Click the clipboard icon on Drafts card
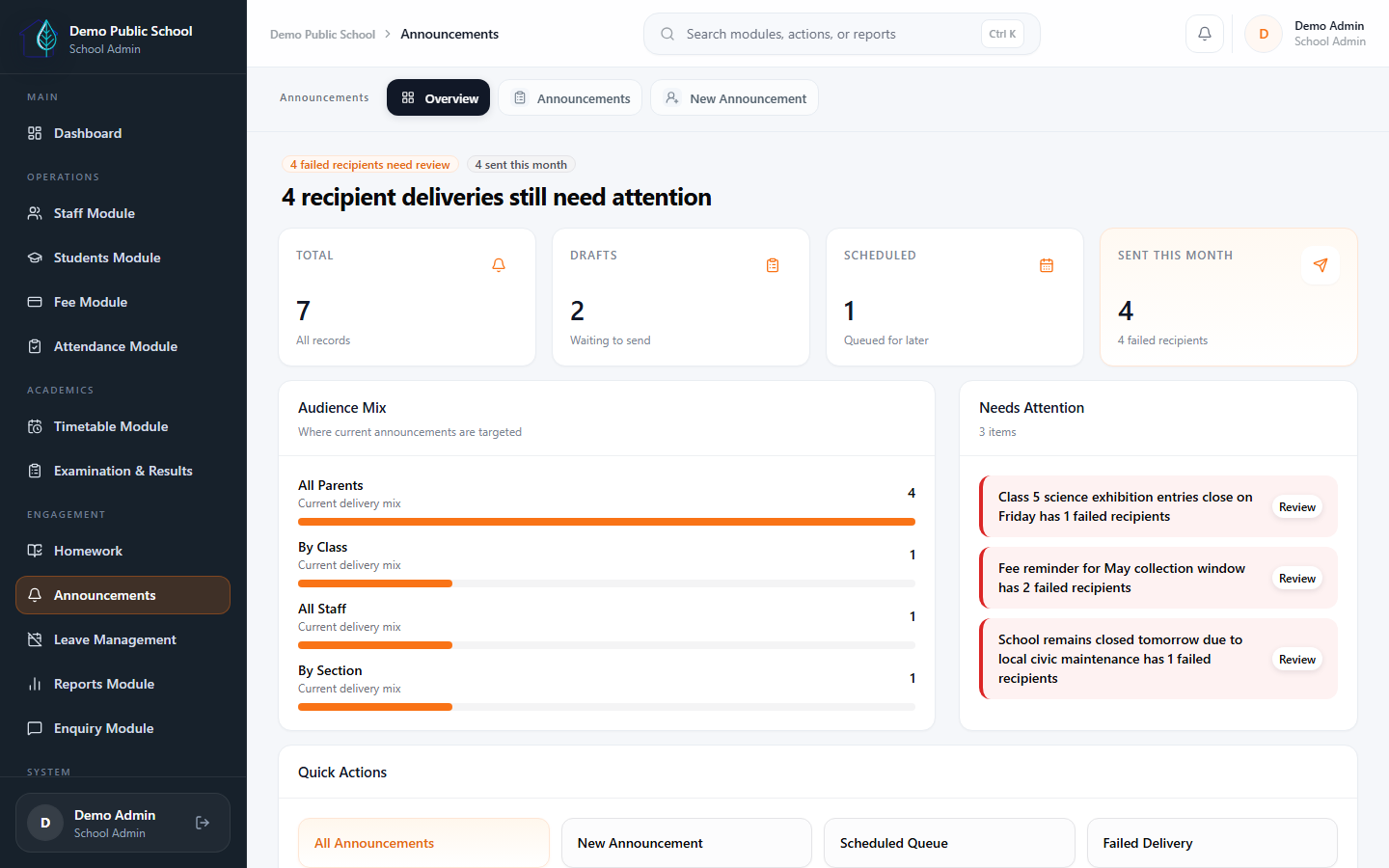Viewport: 1389px width, 868px height. (x=773, y=265)
